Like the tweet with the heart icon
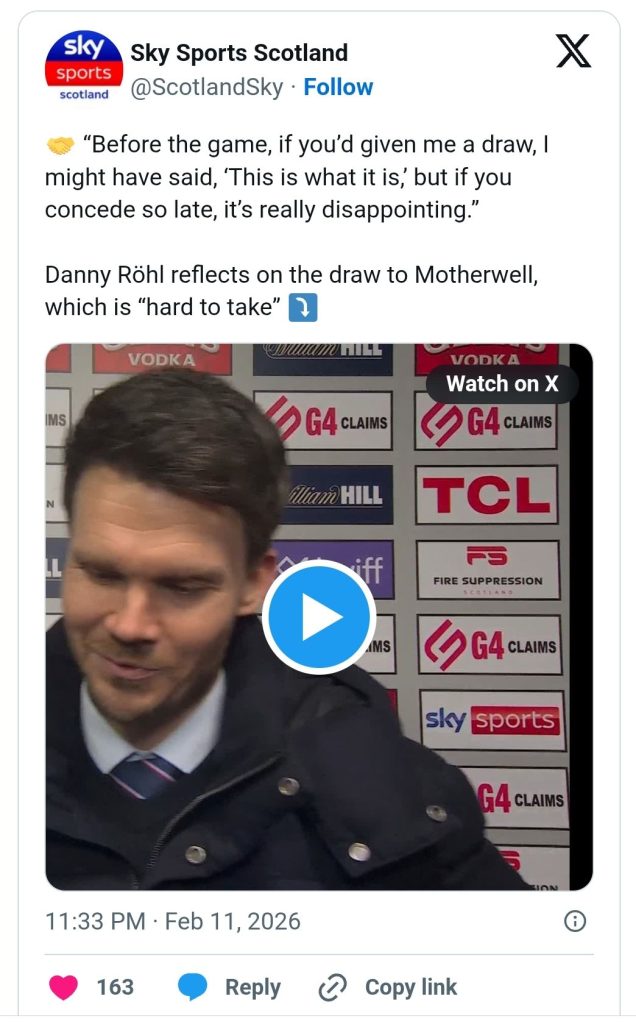This screenshot has width=636, height=1024. pyautogui.click(x=65, y=988)
